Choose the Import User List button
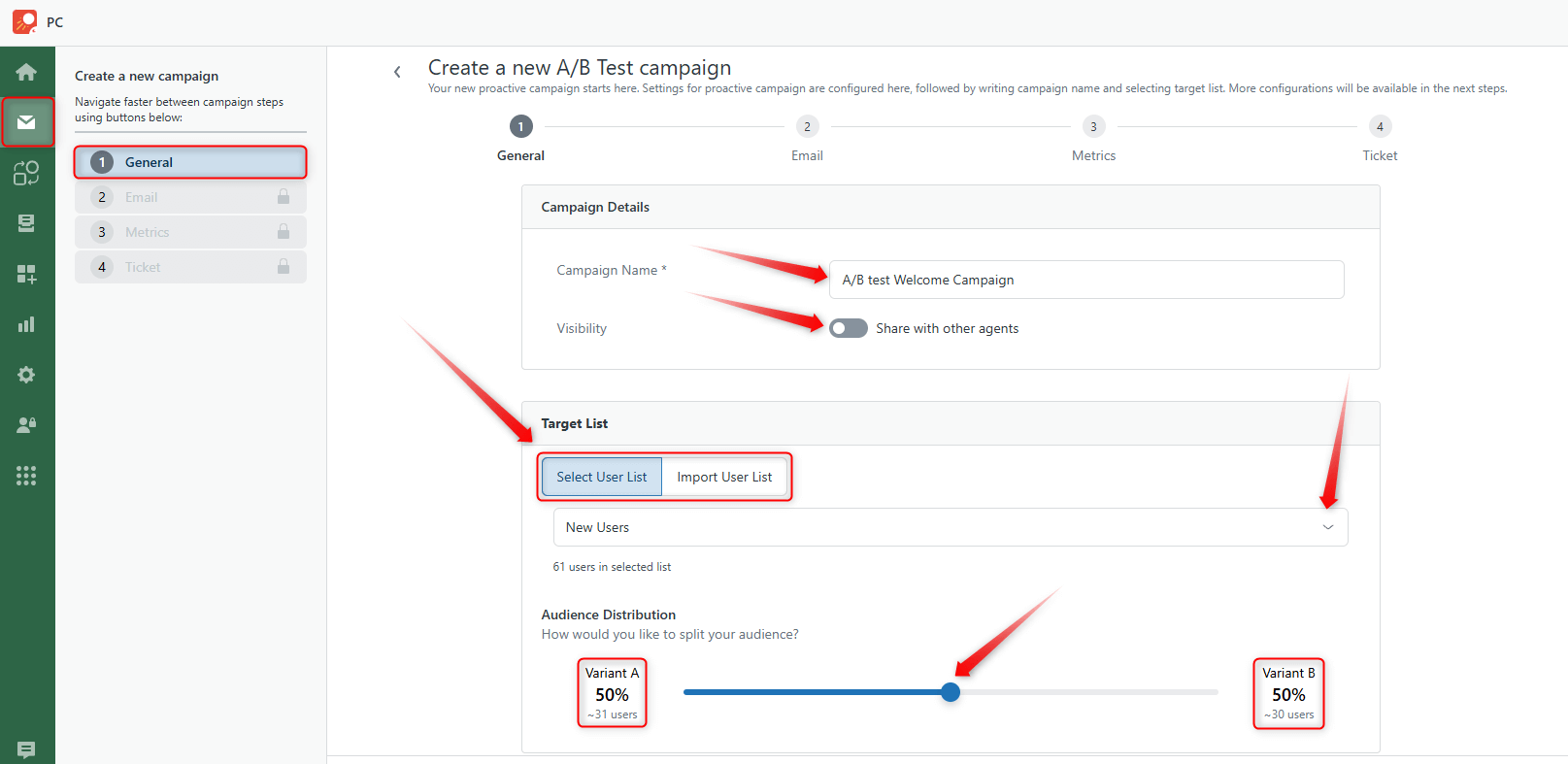 click(x=724, y=477)
